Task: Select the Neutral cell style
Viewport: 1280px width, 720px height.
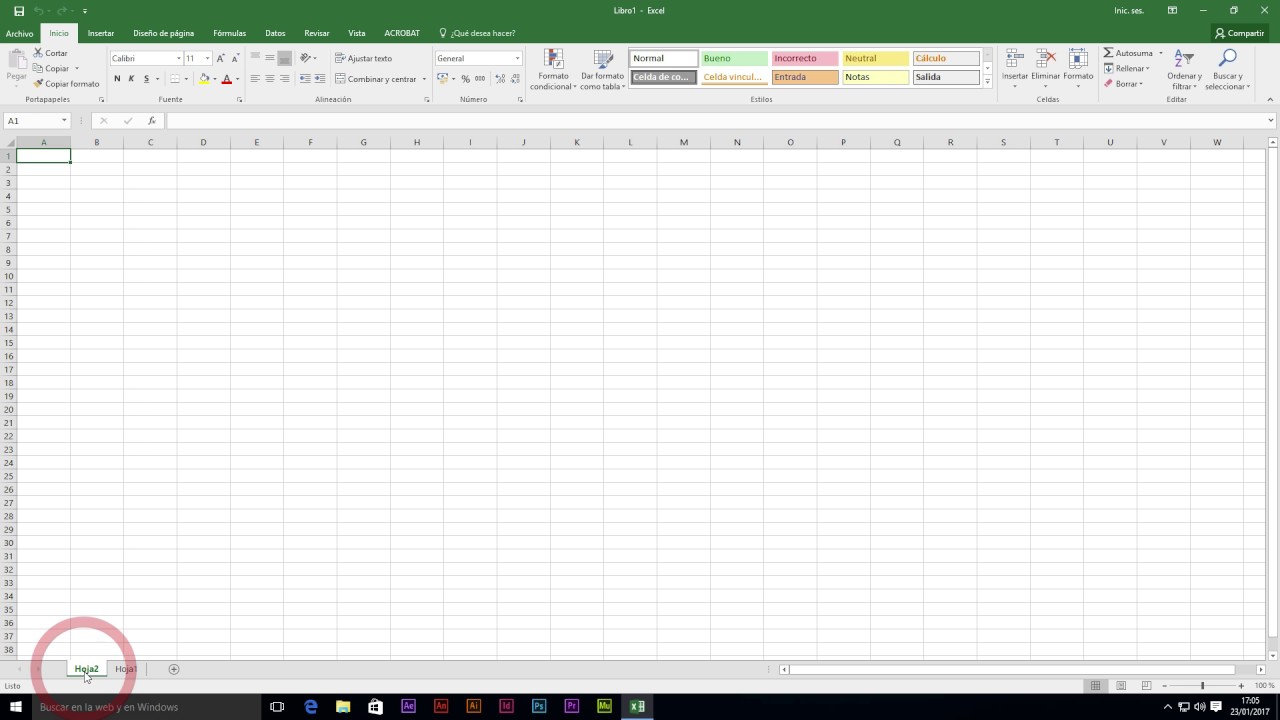Action: pos(875,58)
